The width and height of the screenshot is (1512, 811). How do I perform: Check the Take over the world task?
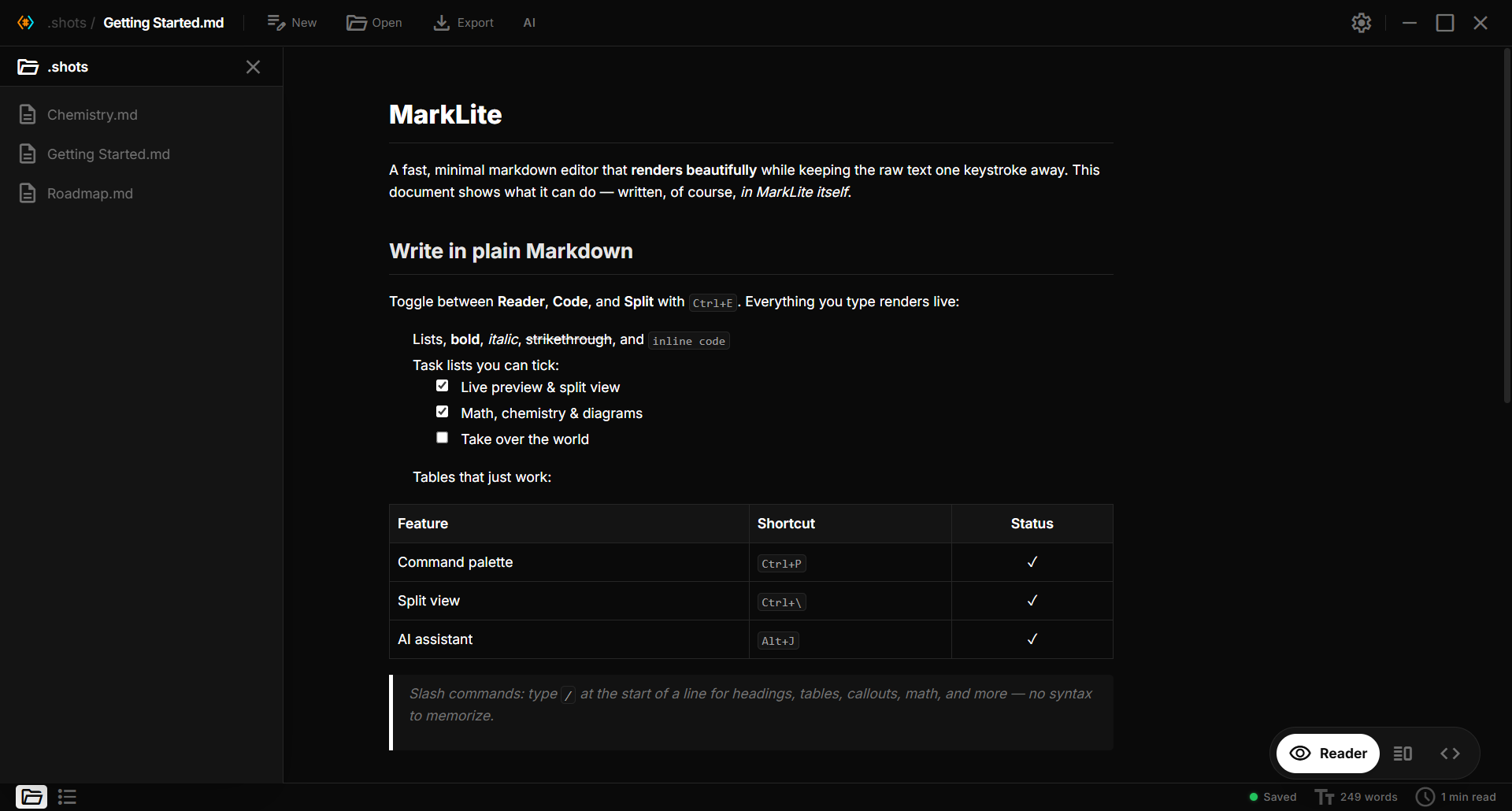pyautogui.click(x=443, y=438)
